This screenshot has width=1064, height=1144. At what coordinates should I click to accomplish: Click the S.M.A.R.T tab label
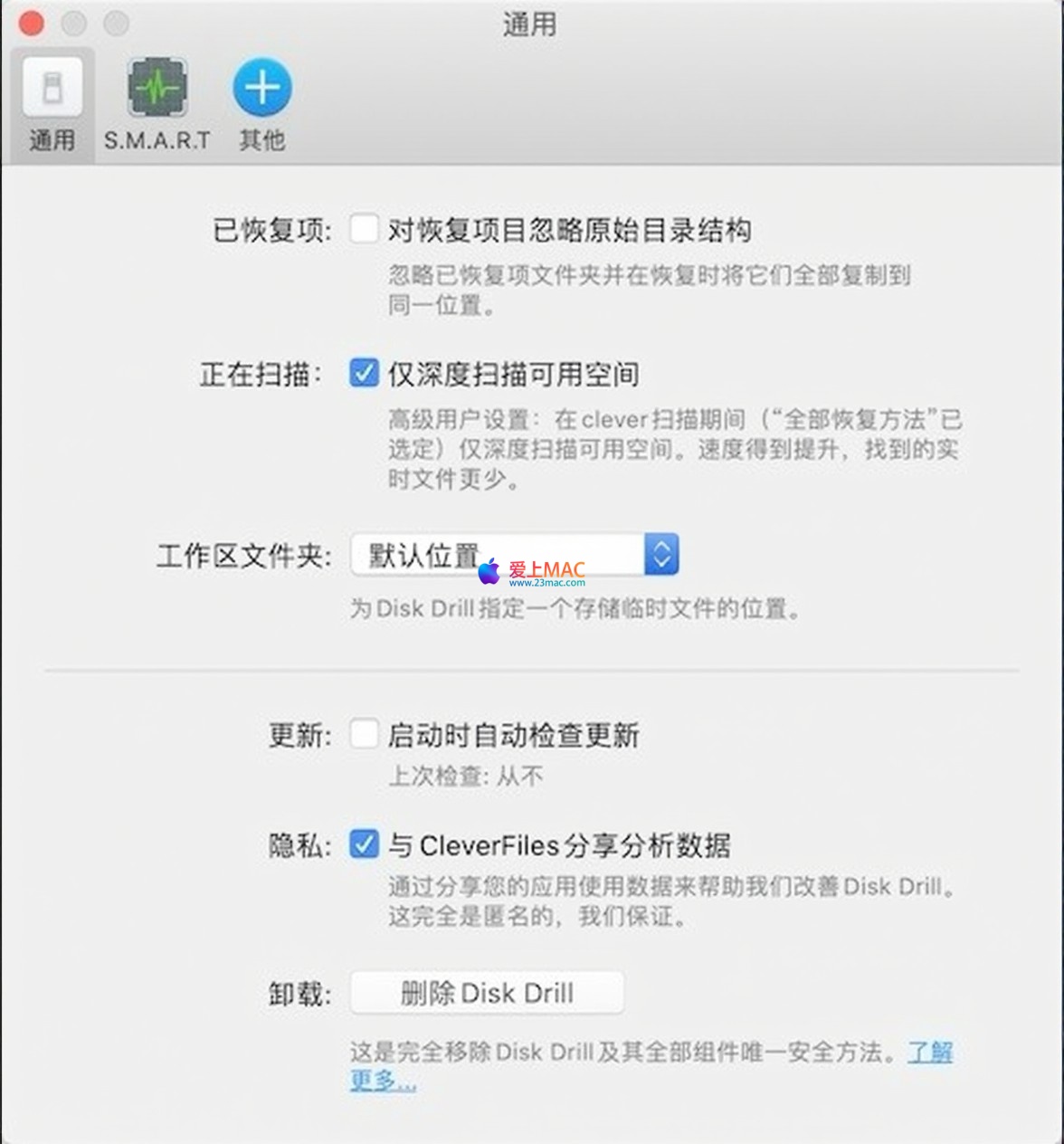pos(157,140)
